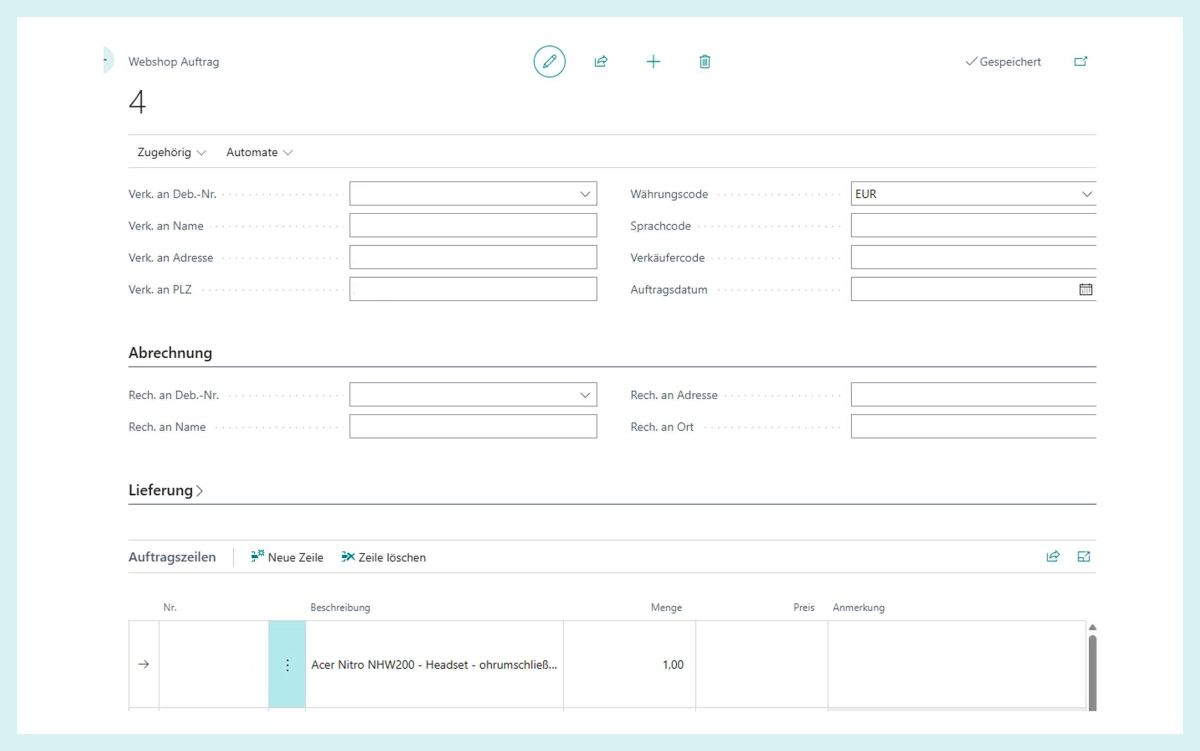Open Verk. an Deb.-Nr. dropdown
The width and height of the screenshot is (1200, 751).
click(x=585, y=194)
